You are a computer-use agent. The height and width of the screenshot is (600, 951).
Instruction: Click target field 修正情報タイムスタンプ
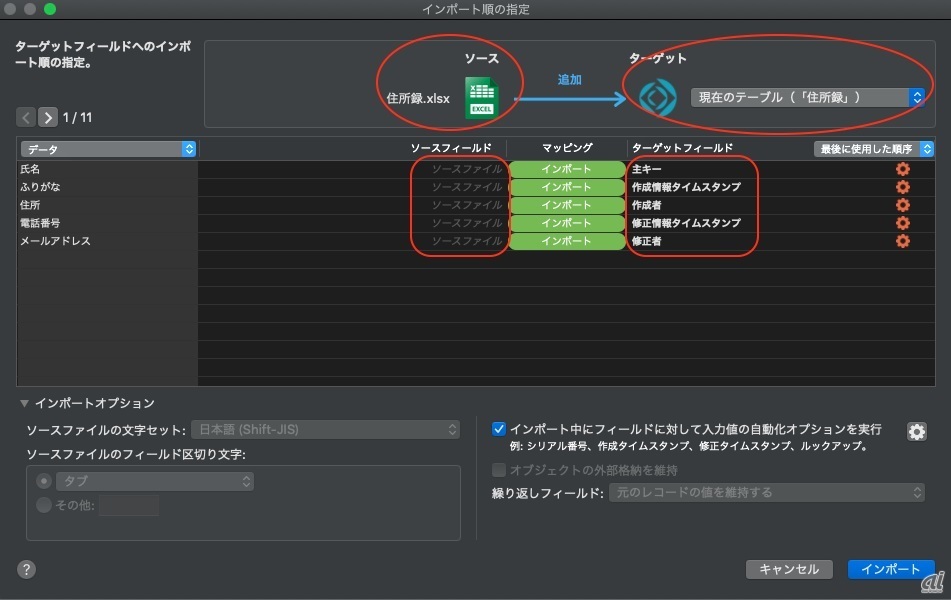coord(686,223)
